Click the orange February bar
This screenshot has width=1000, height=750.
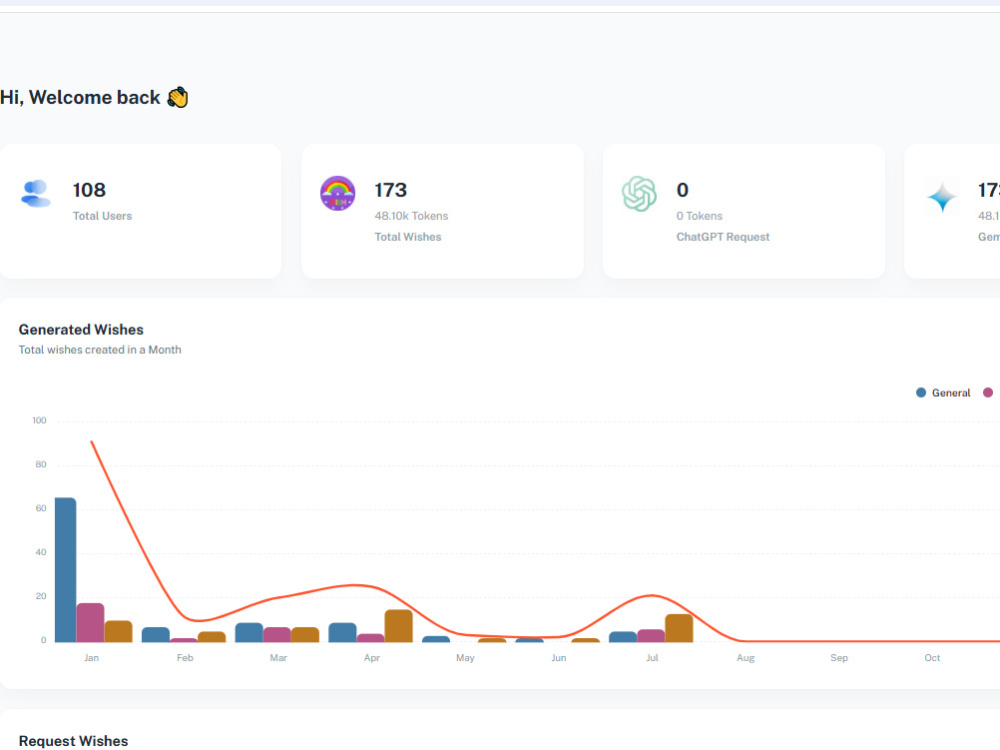pyautogui.click(x=212, y=636)
